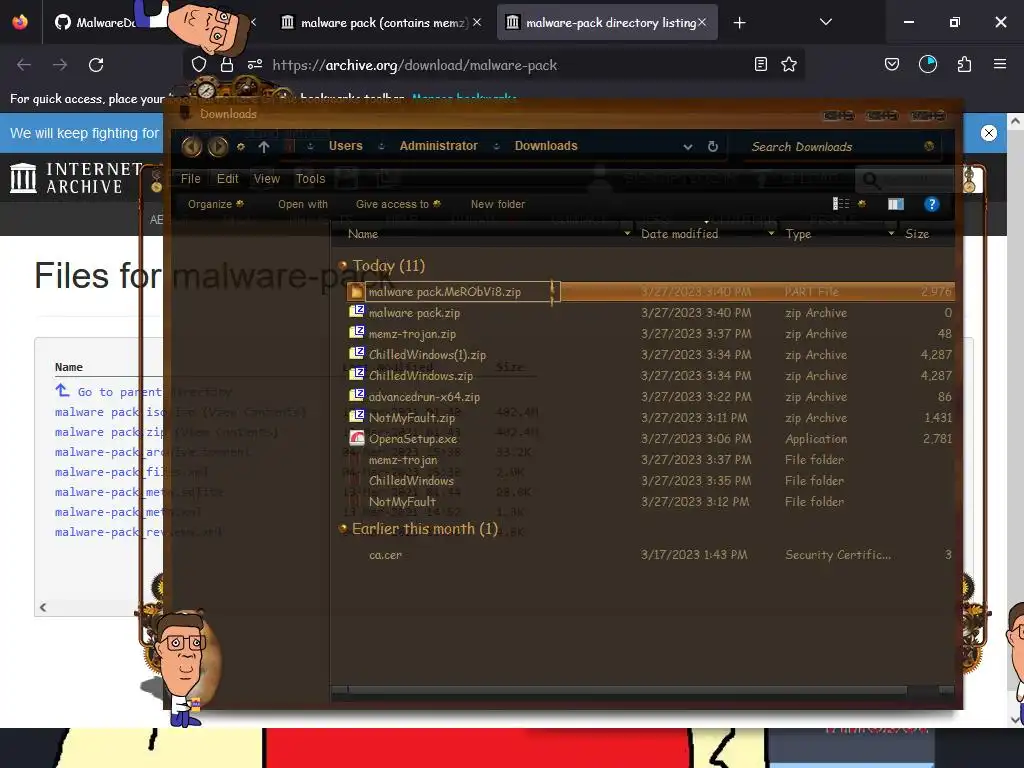Click Users in the Explorer breadcrumb
The width and height of the screenshot is (1024, 768).
pos(345,146)
